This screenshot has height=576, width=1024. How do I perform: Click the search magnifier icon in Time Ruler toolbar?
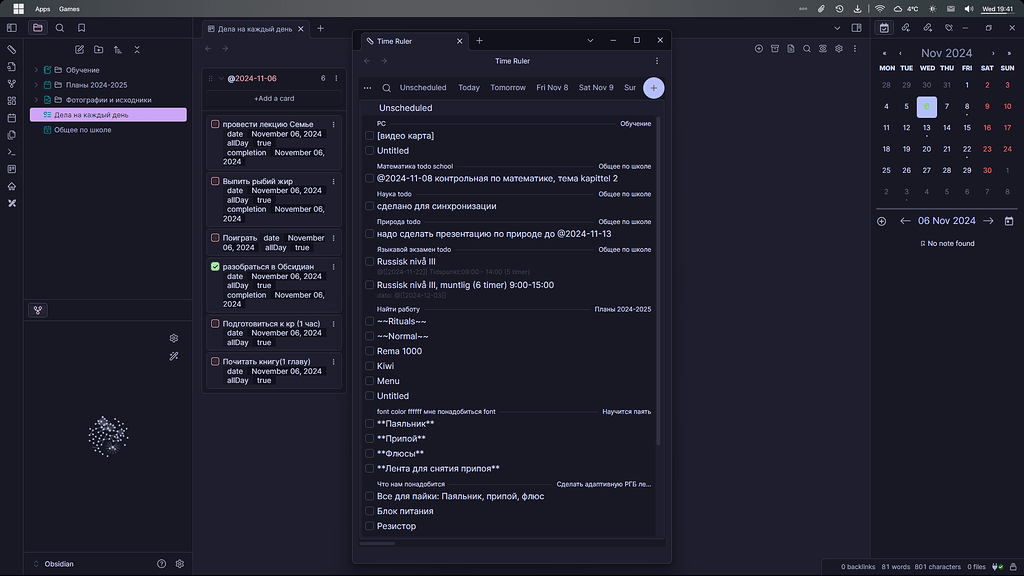coord(386,88)
